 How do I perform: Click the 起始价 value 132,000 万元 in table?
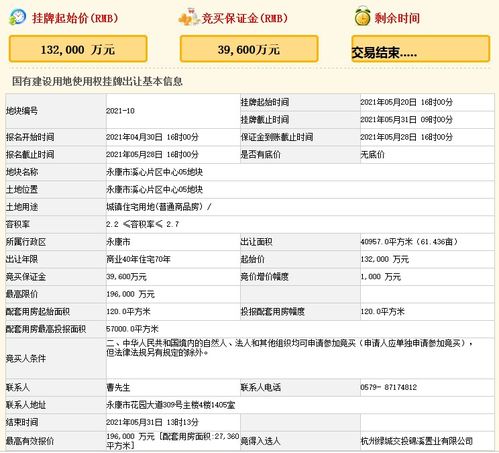click(x=385, y=259)
